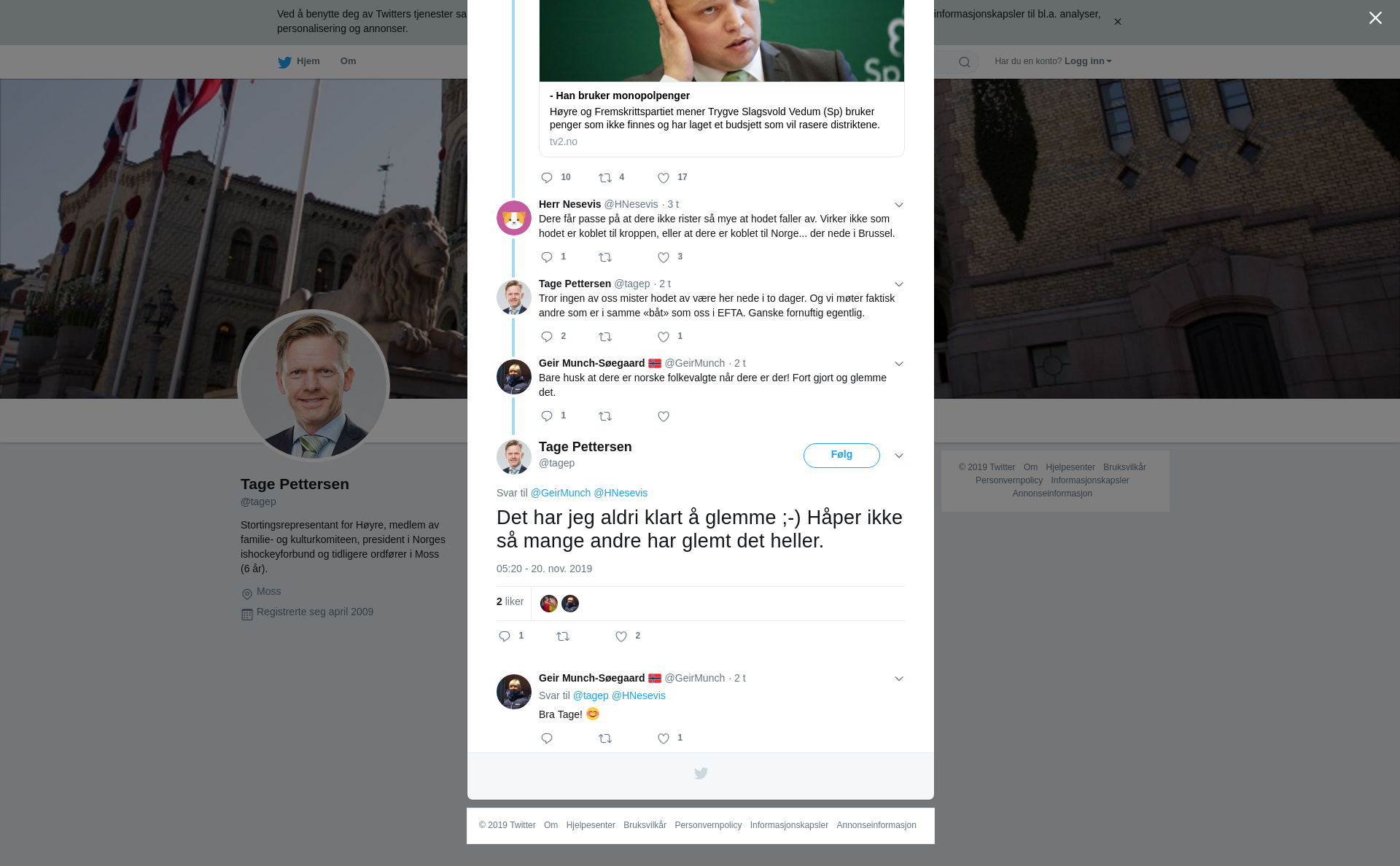The width and height of the screenshot is (1400, 866).
Task: Close the tweet overlay with X
Action: pos(1375,18)
